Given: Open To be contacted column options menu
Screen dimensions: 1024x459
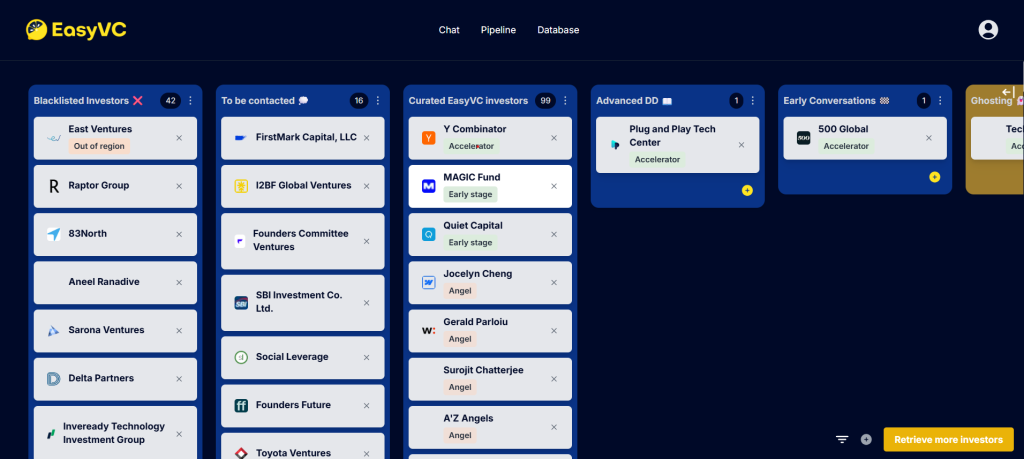Looking at the screenshot, I should click(378, 101).
